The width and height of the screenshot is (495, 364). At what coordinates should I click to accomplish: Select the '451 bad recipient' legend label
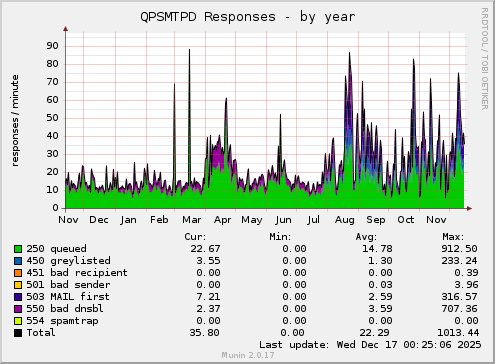click(x=77, y=273)
